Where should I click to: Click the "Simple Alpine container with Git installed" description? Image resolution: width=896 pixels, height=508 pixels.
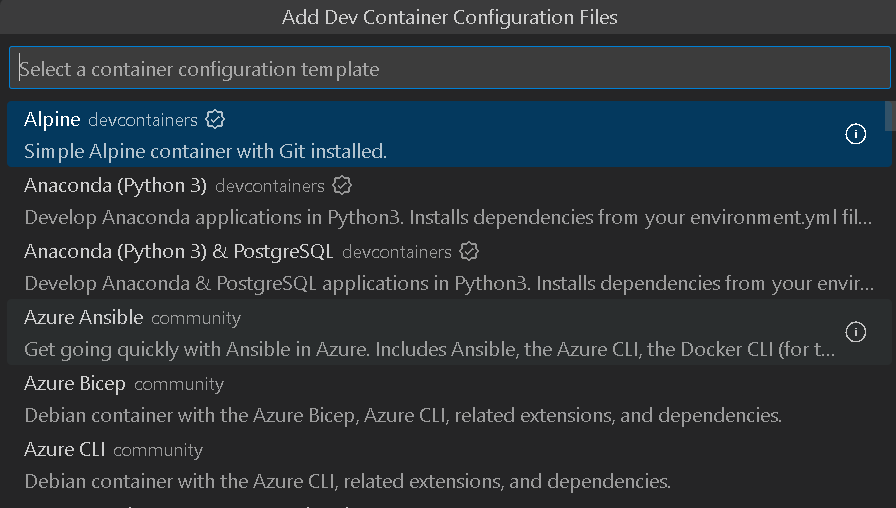tap(205, 152)
